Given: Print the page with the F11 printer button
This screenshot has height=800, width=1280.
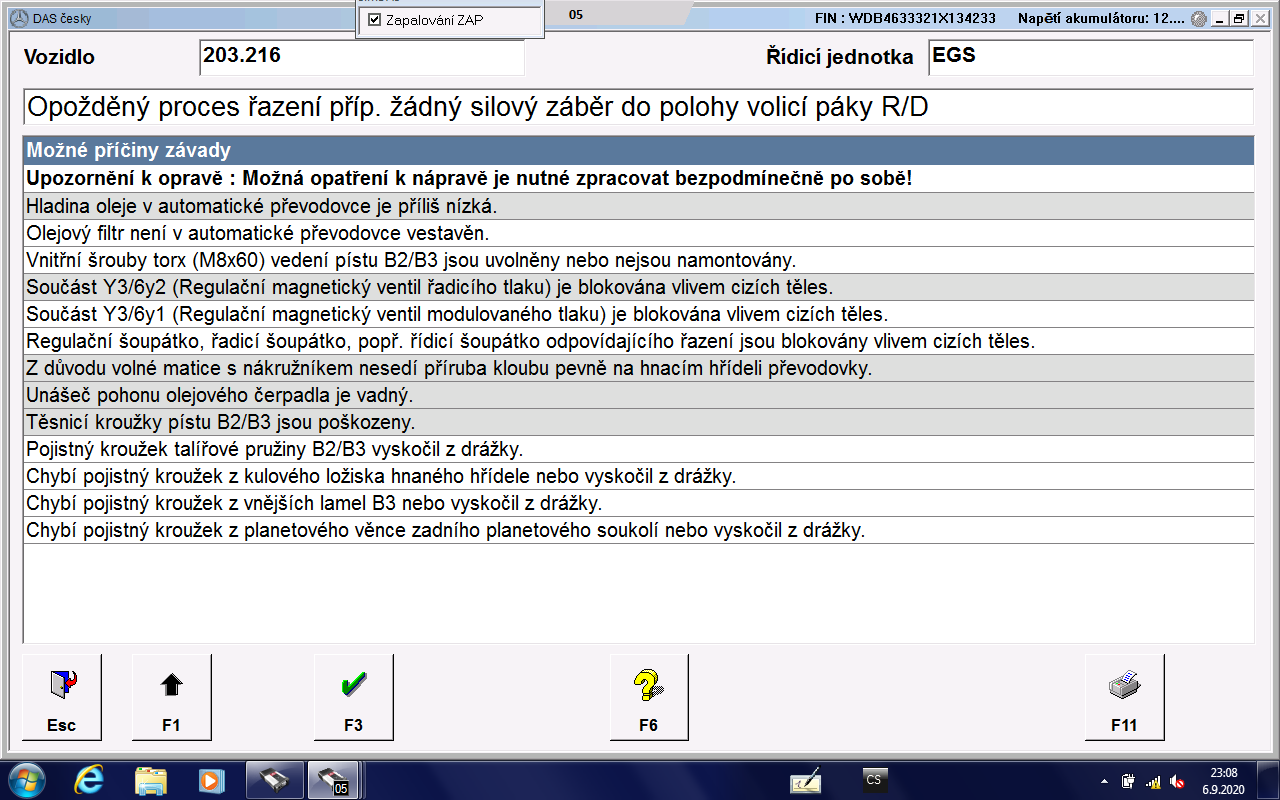Looking at the screenshot, I should (x=1124, y=697).
